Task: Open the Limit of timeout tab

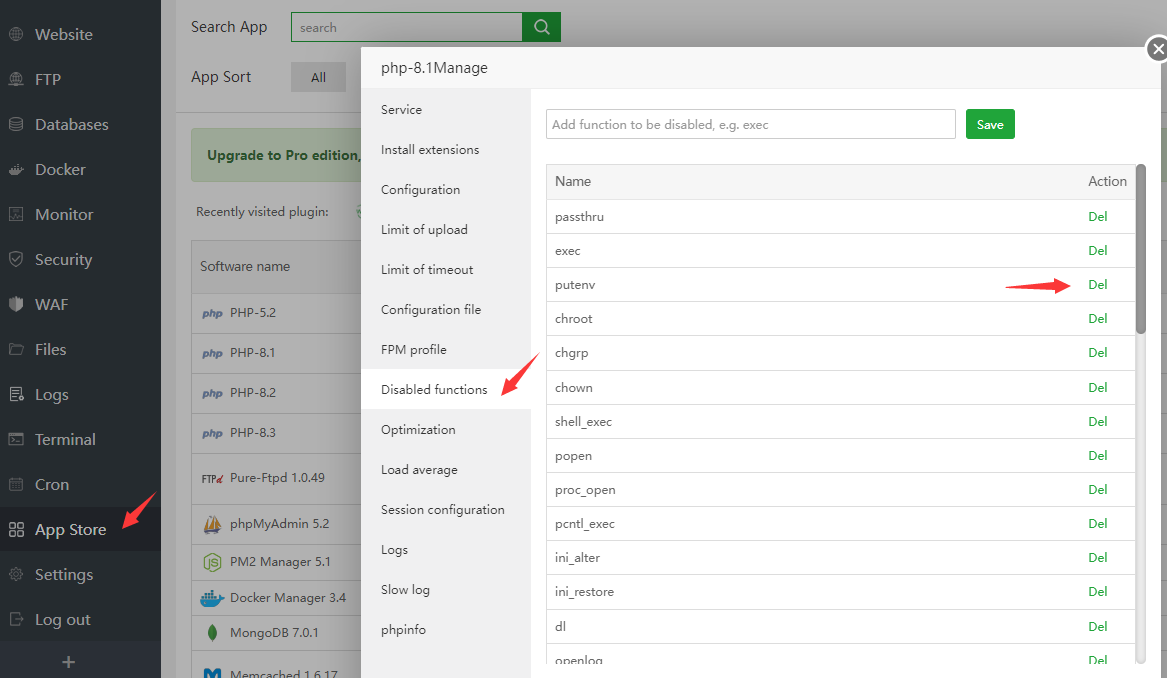Action: pos(446,269)
